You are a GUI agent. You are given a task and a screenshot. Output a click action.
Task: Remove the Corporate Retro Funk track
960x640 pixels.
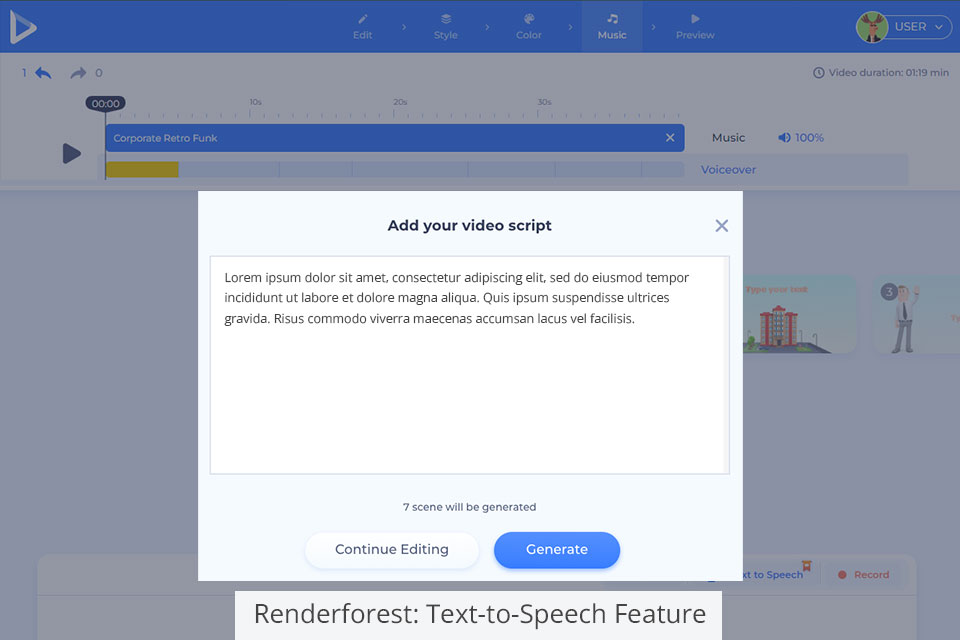670,138
